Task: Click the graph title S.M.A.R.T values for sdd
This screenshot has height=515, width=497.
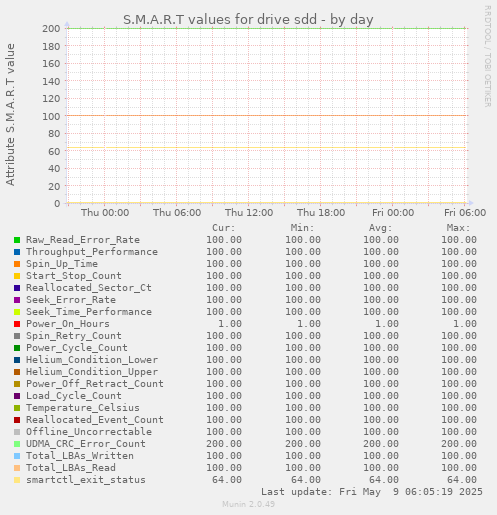Action: (x=248, y=19)
